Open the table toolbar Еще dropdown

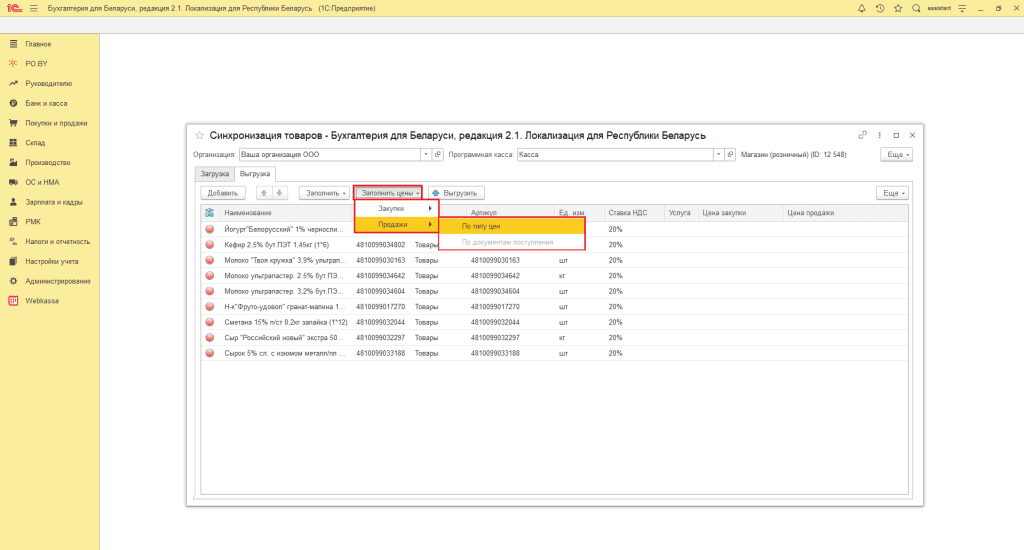coord(893,193)
